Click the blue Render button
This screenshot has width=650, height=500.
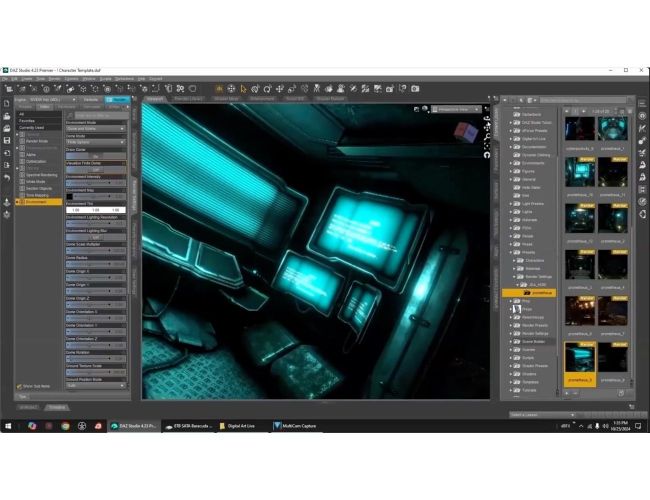tap(117, 100)
